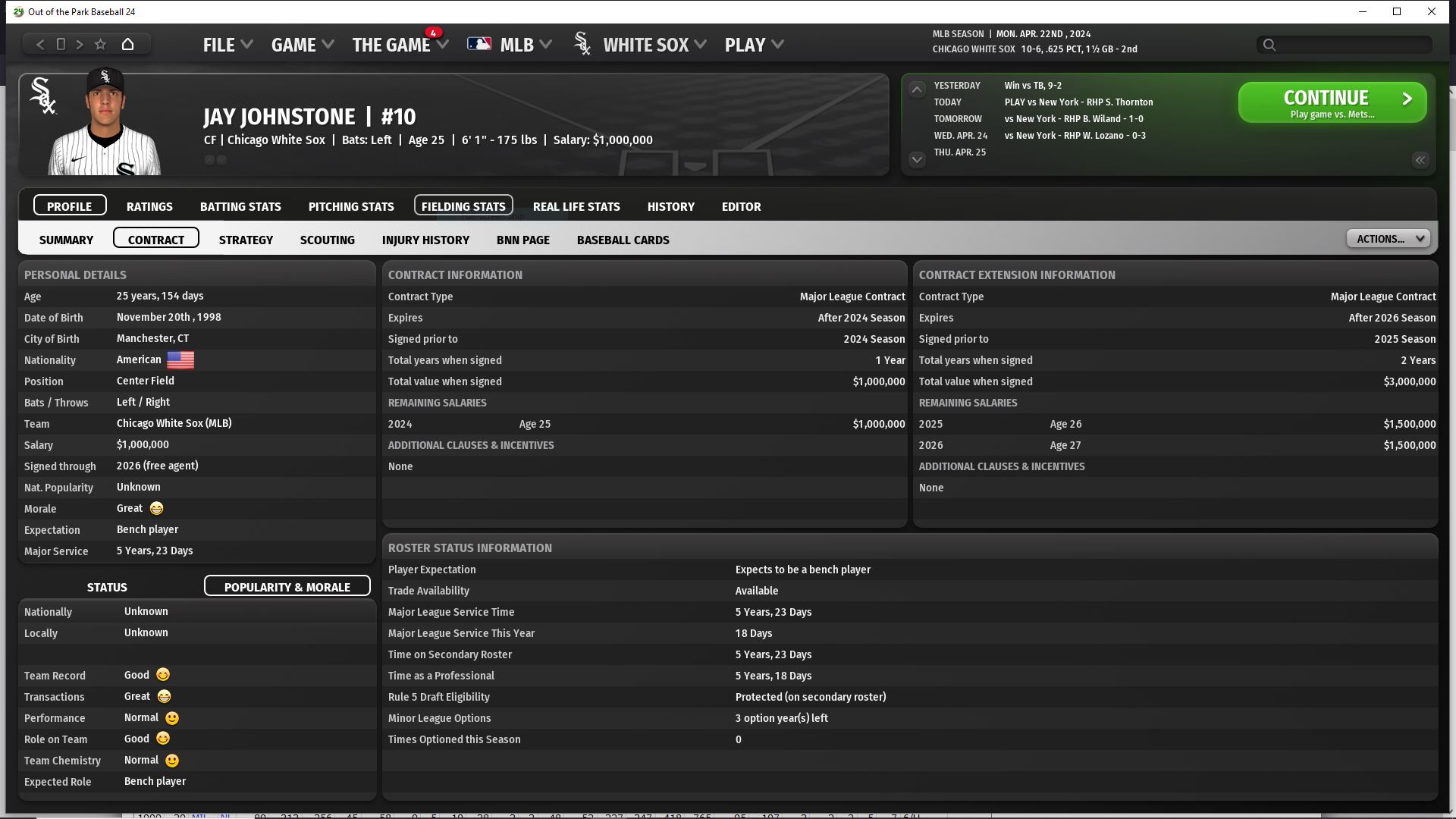The image size is (1456, 819).
Task: Bookmark page with the star icon
Action: [100, 45]
